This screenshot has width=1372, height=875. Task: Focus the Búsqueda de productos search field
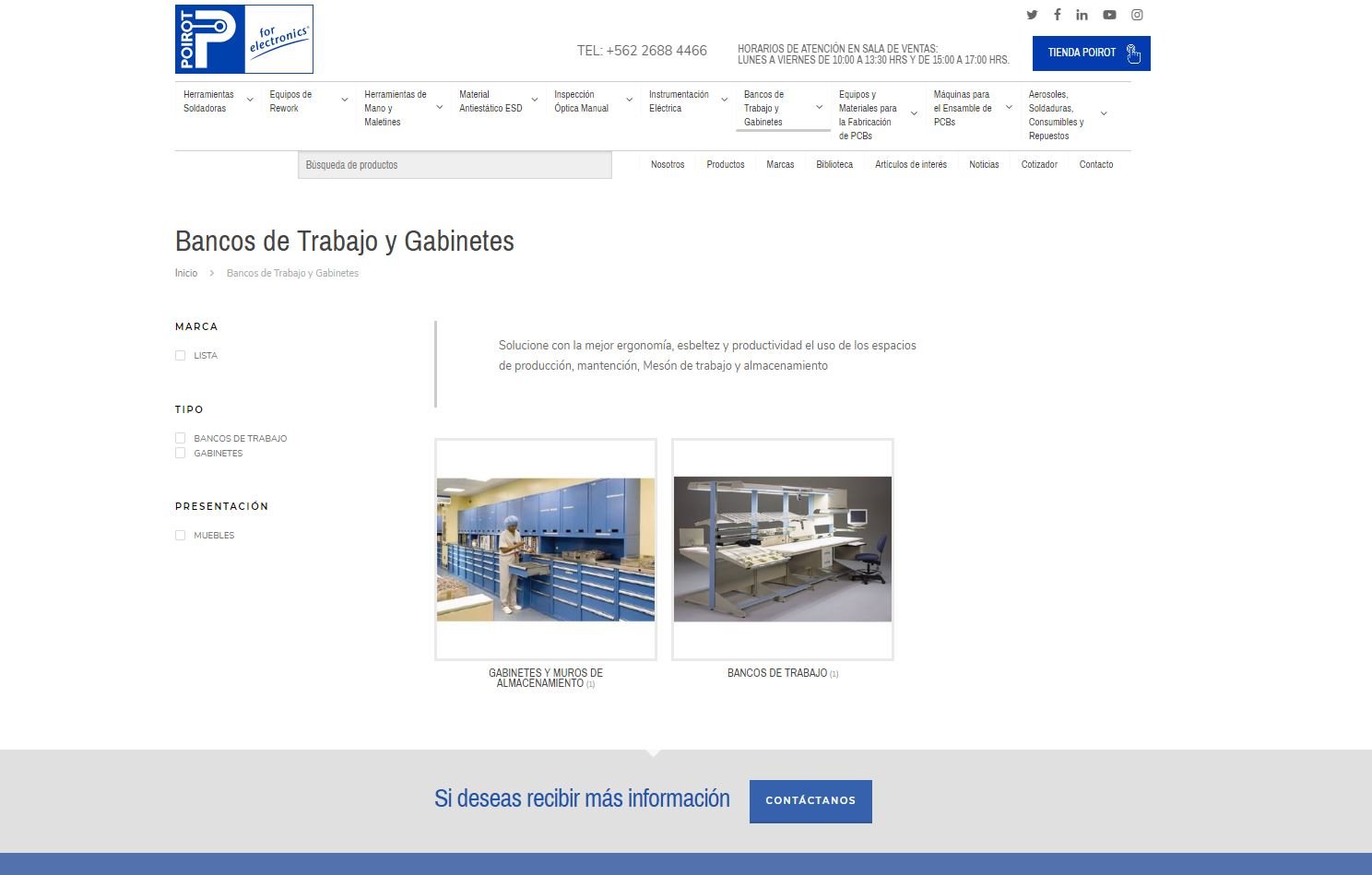tap(455, 165)
